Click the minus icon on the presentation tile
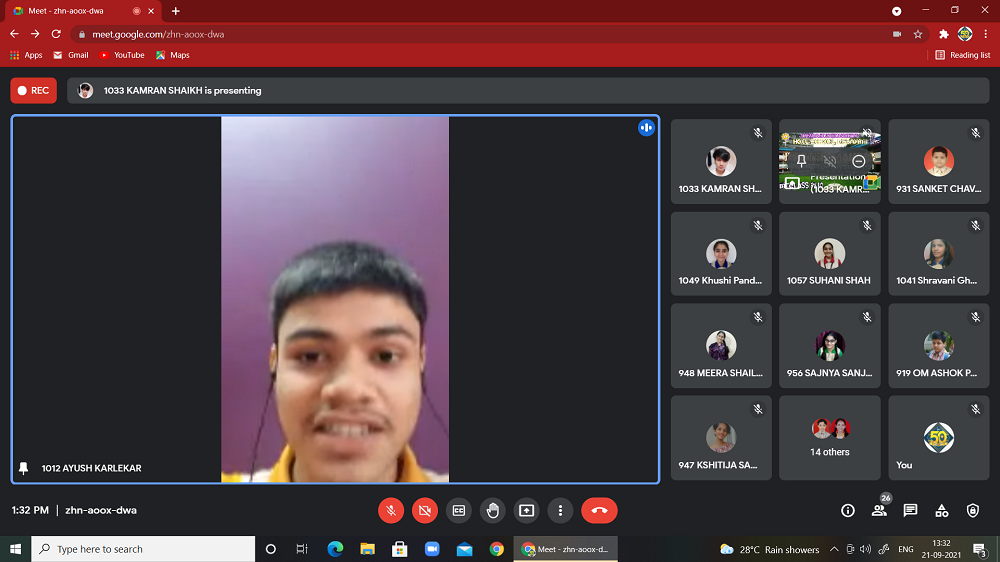Screen dimensions: 1000x562 coord(859,161)
